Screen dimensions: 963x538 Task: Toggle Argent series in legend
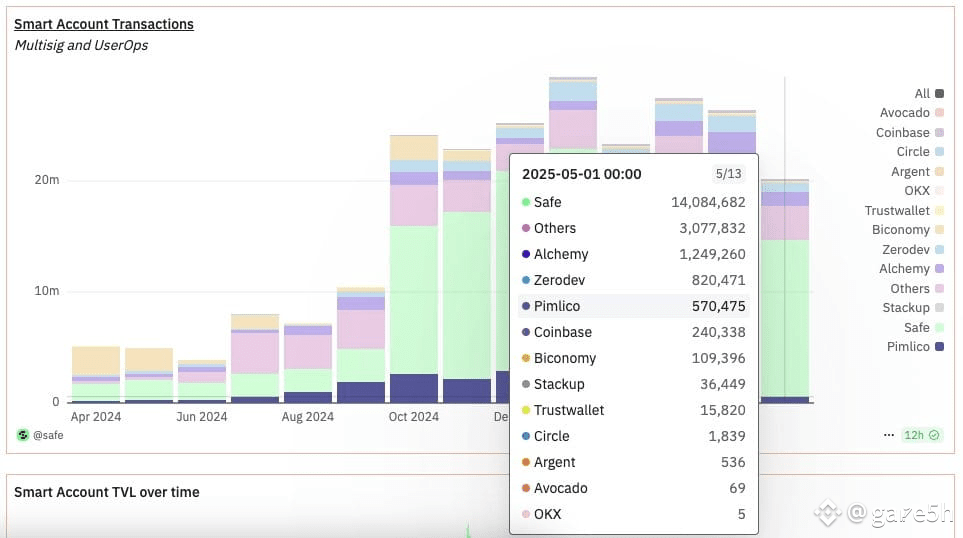[x=917, y=171]
